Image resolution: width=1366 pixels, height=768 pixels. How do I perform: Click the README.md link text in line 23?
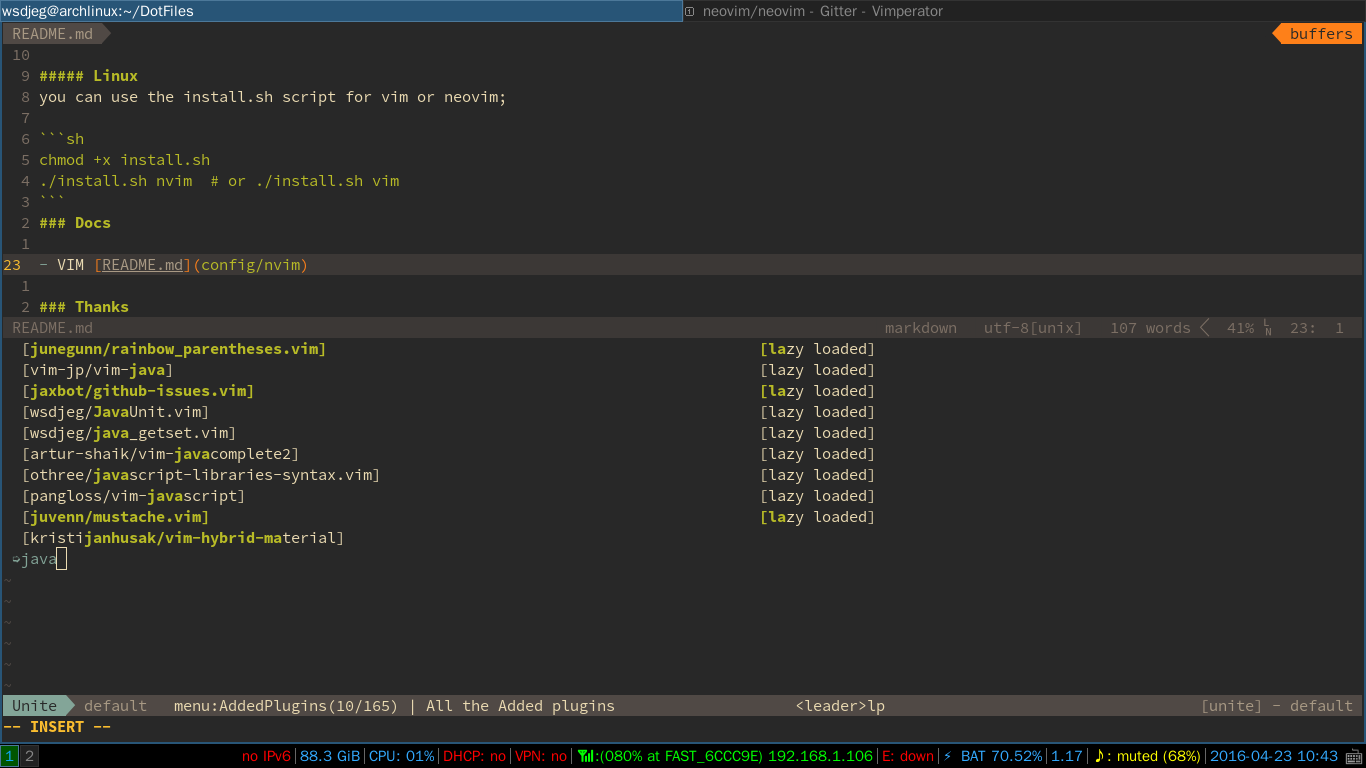click(143, 265)
